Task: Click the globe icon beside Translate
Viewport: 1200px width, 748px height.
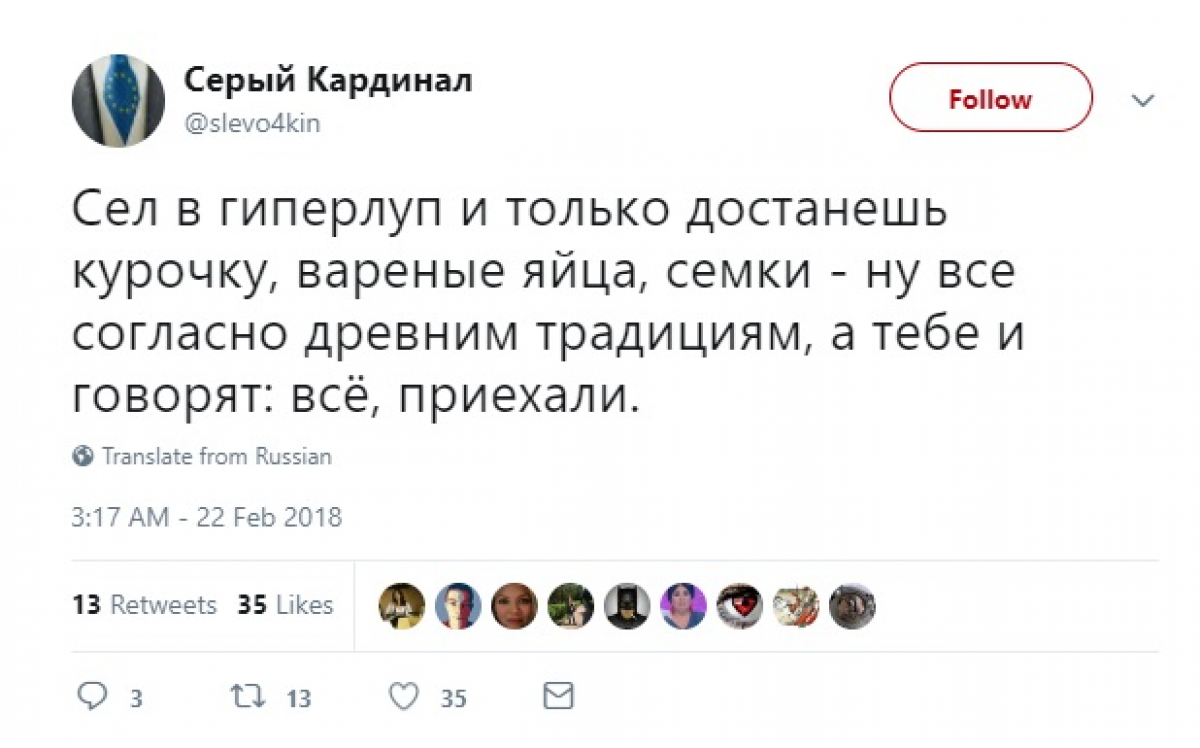Action: [83, 457]
